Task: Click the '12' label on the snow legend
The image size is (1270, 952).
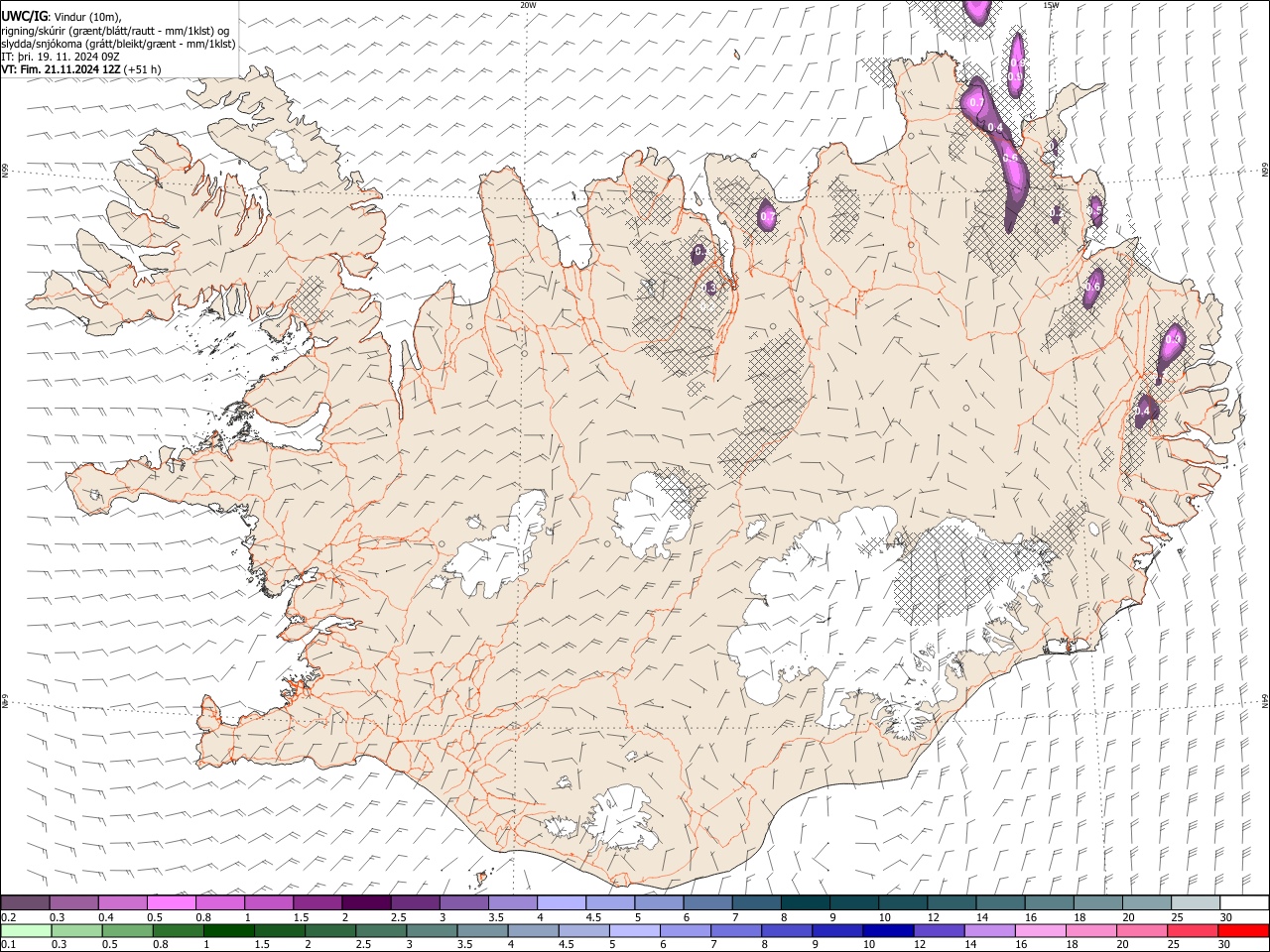Action: pyautogui.click(x=933, y=917)
